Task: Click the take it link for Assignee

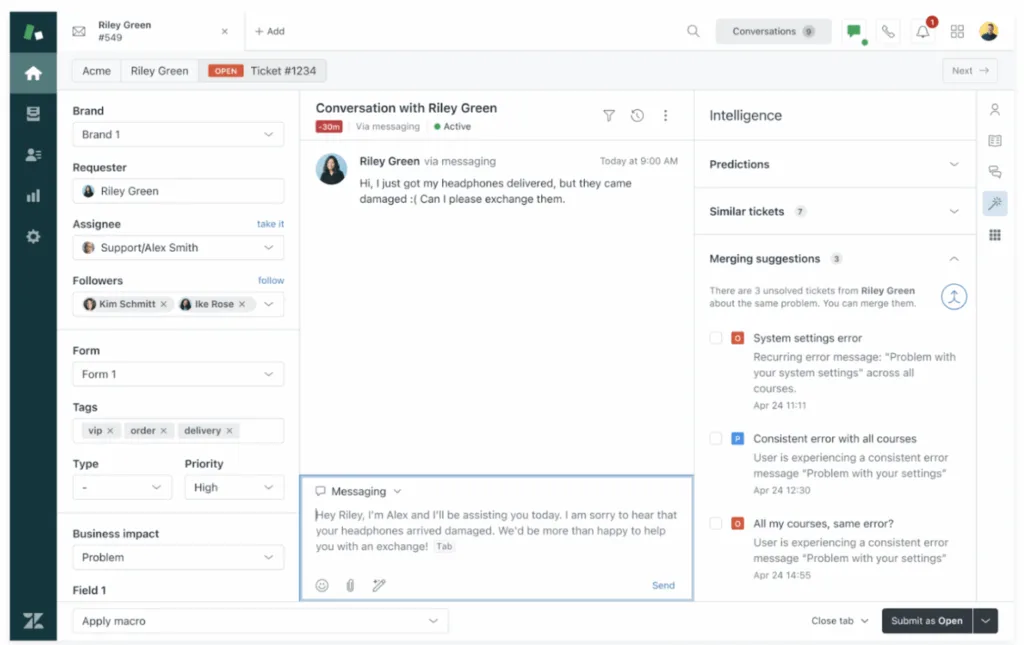Action: [270, 224]
